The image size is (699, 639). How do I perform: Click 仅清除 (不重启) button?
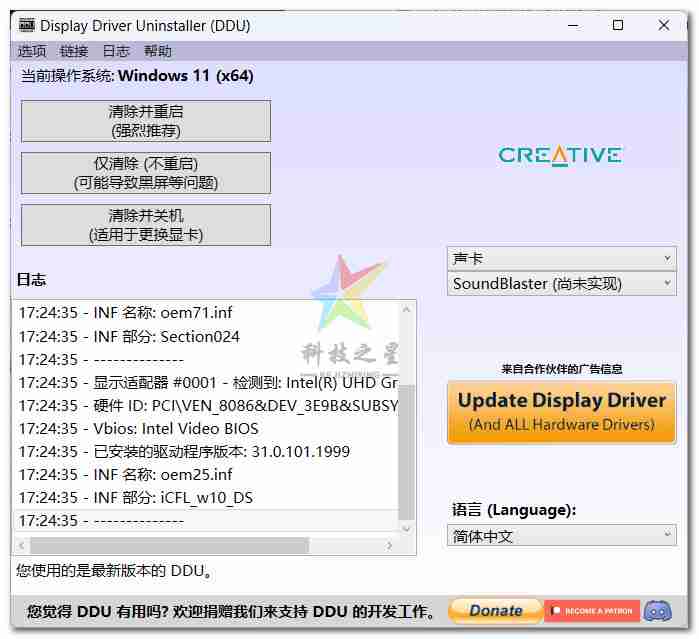(x=146, y=173)
